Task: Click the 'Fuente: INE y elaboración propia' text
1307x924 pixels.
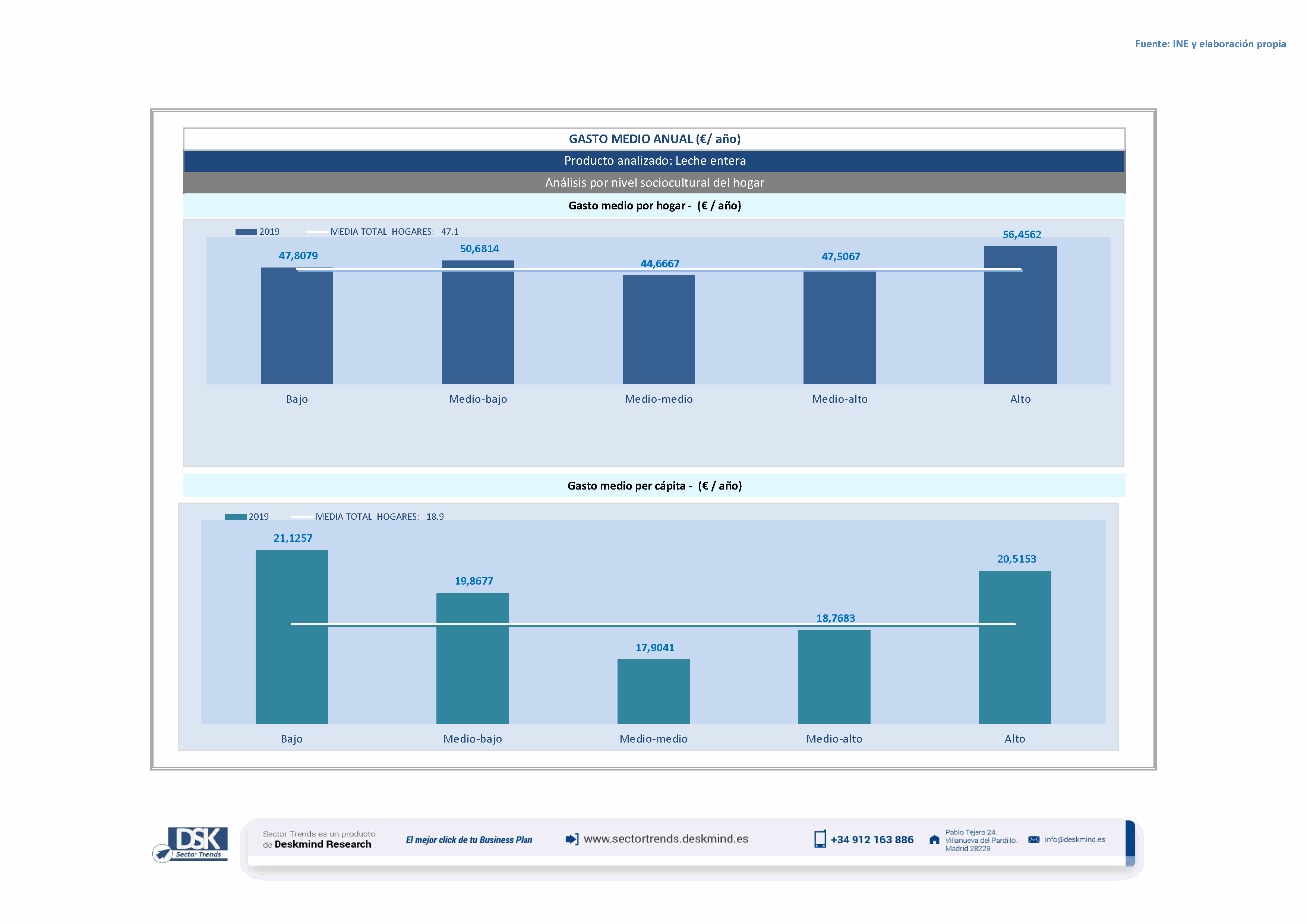Action: pos(1210,44)
